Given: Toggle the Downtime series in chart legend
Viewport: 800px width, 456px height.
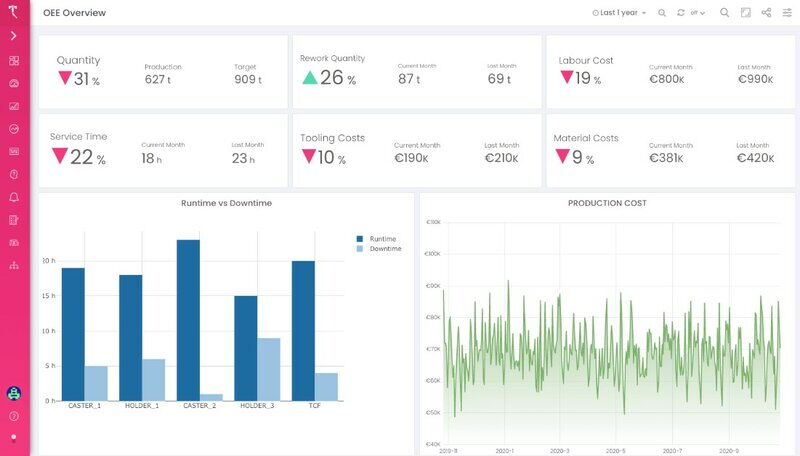Looking at the screenshot, I should click(x=385, y=249).
